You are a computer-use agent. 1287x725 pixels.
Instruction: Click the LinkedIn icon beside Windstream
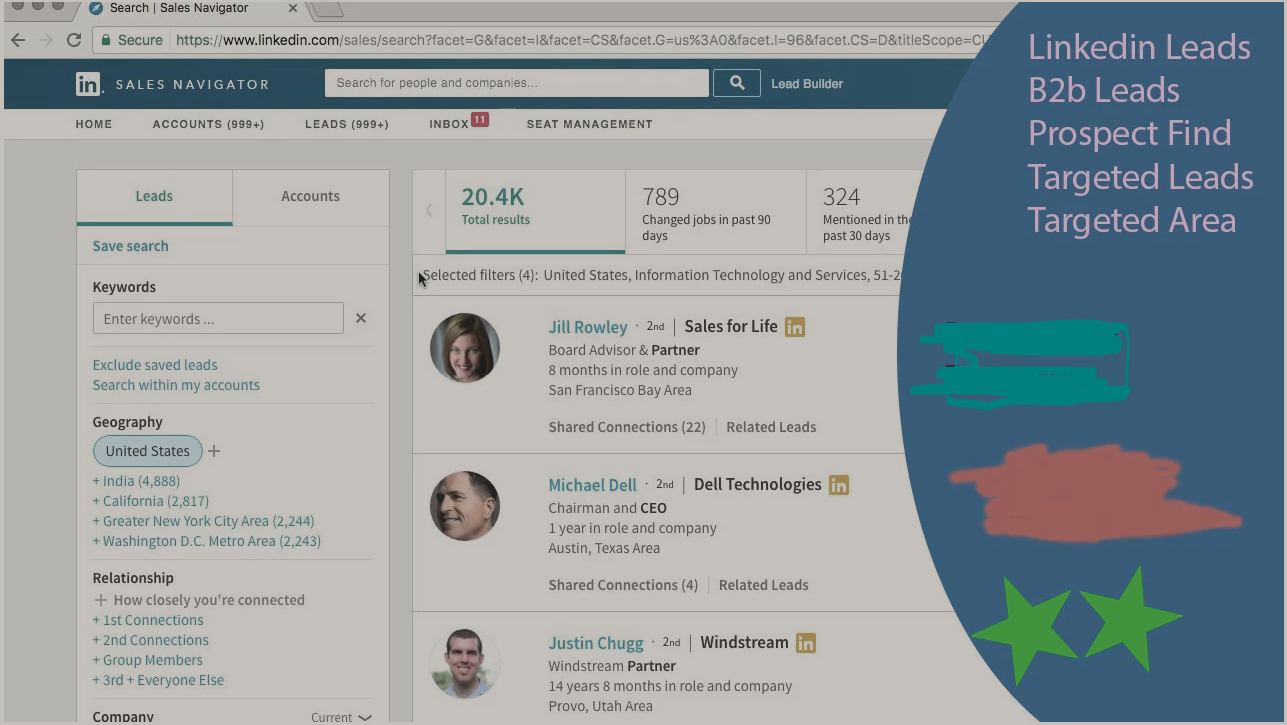point(806,642)
